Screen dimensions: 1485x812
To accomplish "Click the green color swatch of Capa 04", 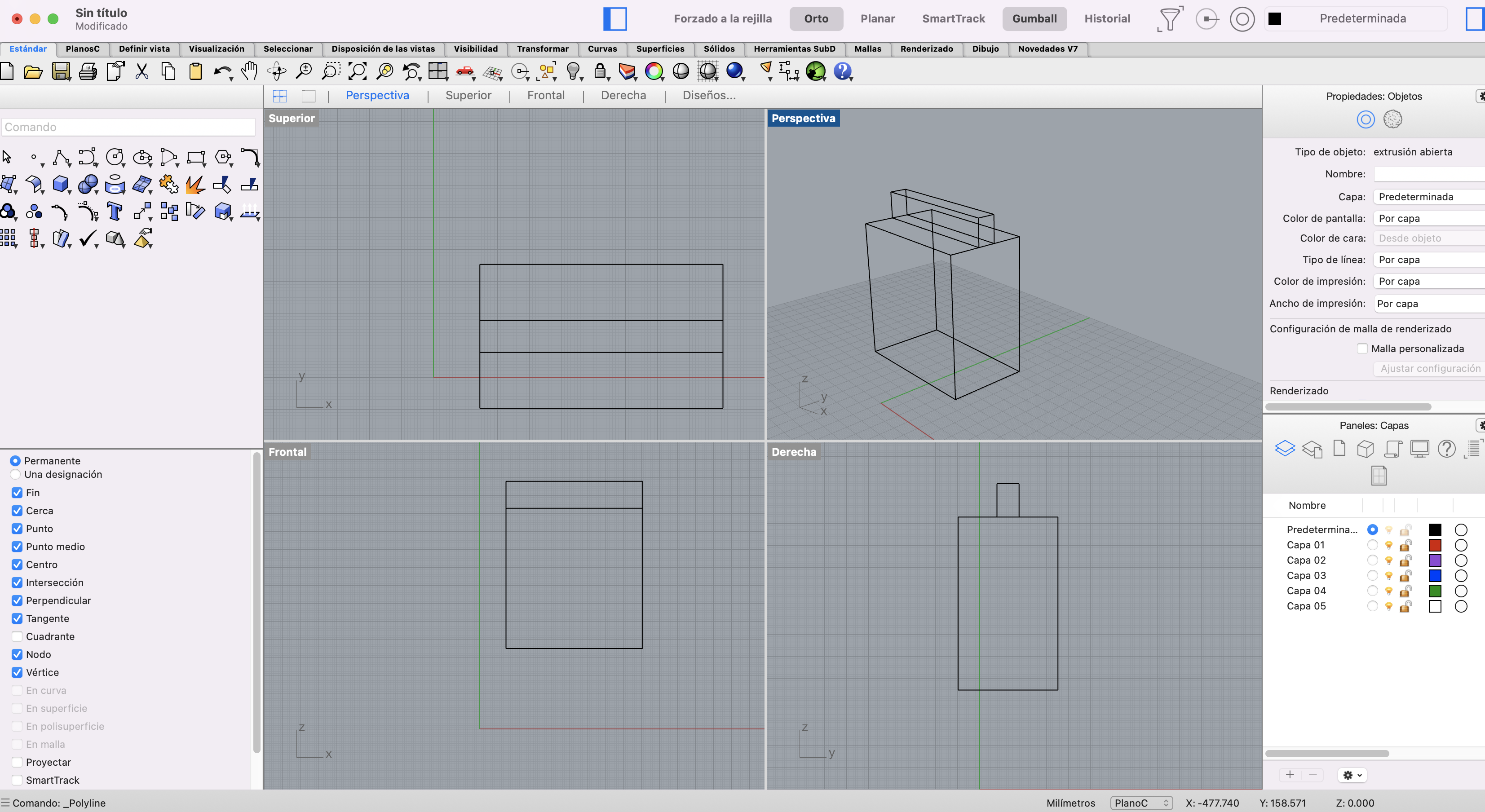I will click(1435, 591).
